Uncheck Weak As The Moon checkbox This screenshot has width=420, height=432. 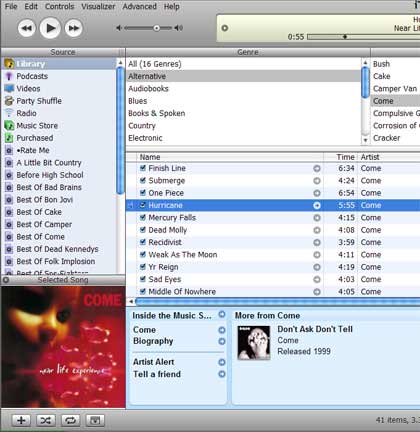click(143, 254)
